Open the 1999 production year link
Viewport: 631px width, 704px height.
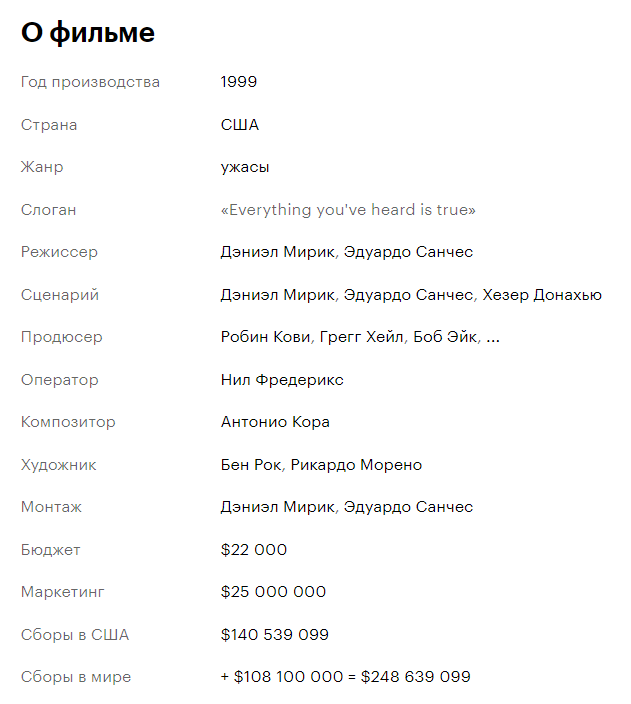tap(239, 82)
